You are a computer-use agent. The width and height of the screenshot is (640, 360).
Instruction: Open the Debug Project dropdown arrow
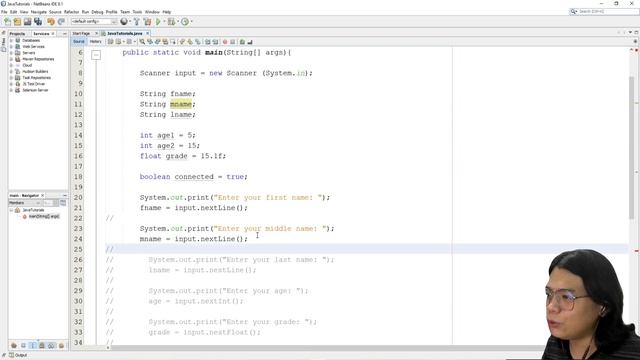[x=178, y=22]
